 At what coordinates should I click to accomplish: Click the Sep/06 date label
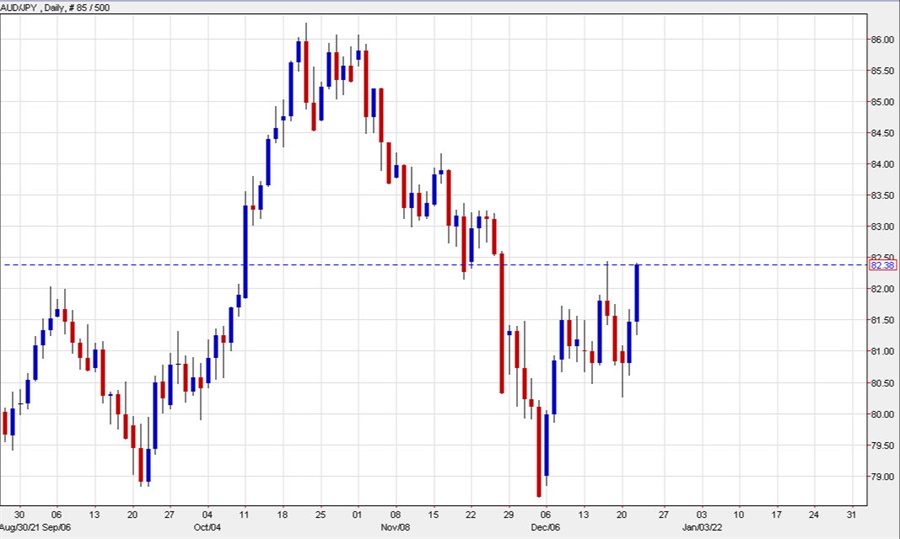point(56,528)
